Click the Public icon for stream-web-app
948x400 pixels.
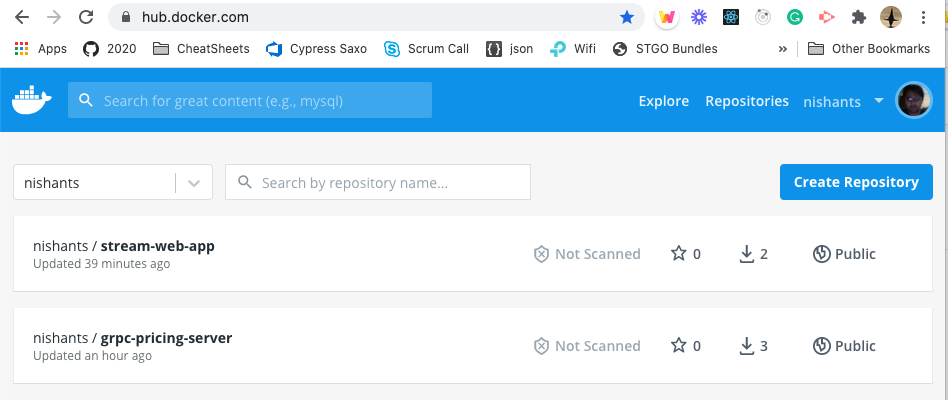pyautogui.click(x=821, y=254)
